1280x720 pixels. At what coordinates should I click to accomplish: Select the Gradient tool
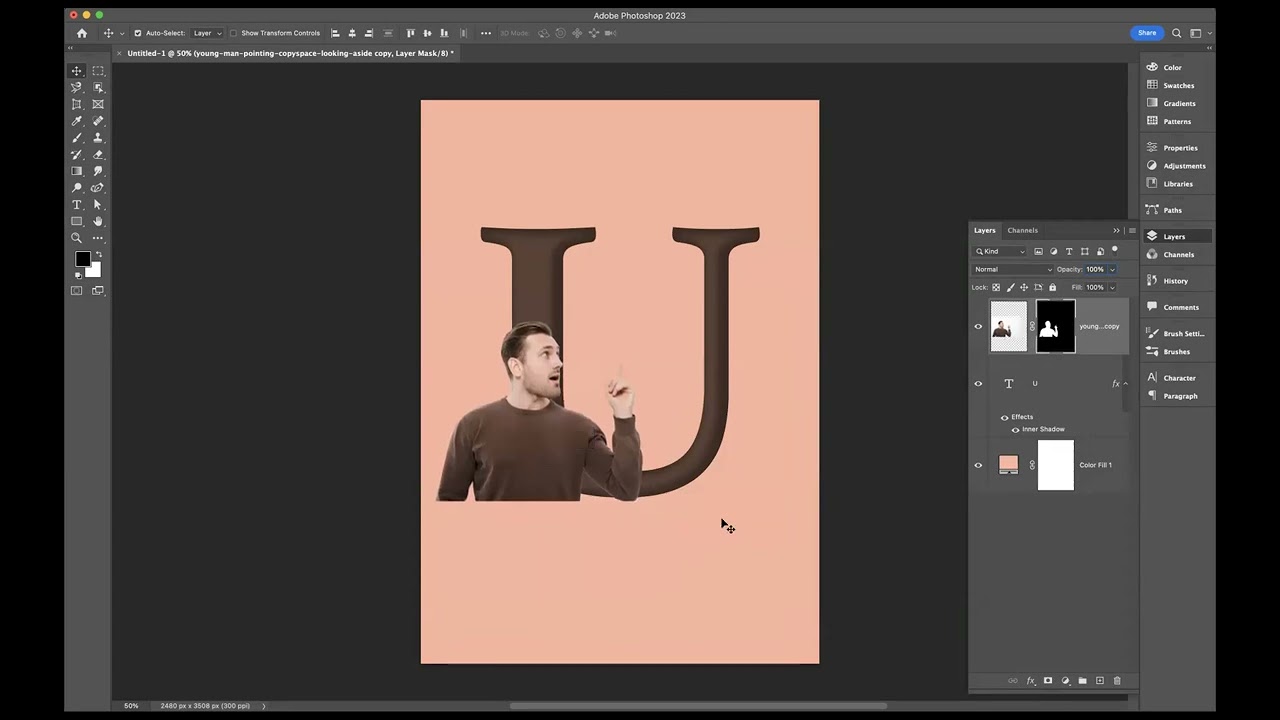point(76,171)
